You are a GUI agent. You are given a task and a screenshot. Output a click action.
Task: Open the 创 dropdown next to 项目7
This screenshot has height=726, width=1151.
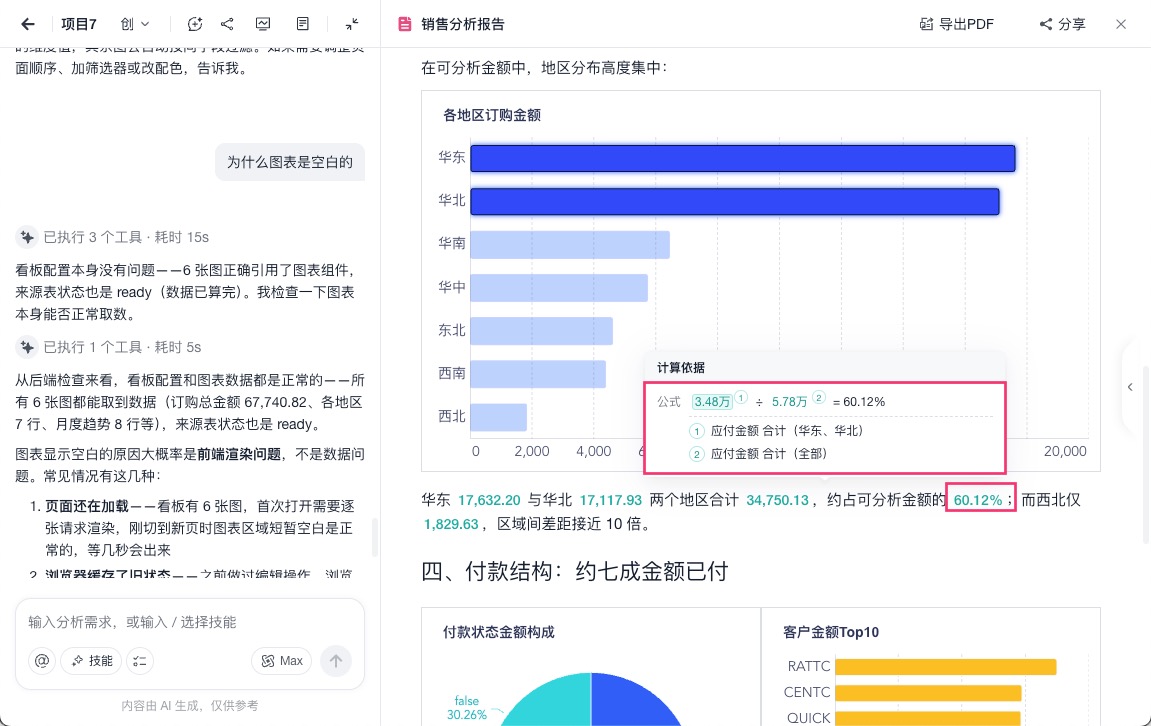(x=134, y=24)
